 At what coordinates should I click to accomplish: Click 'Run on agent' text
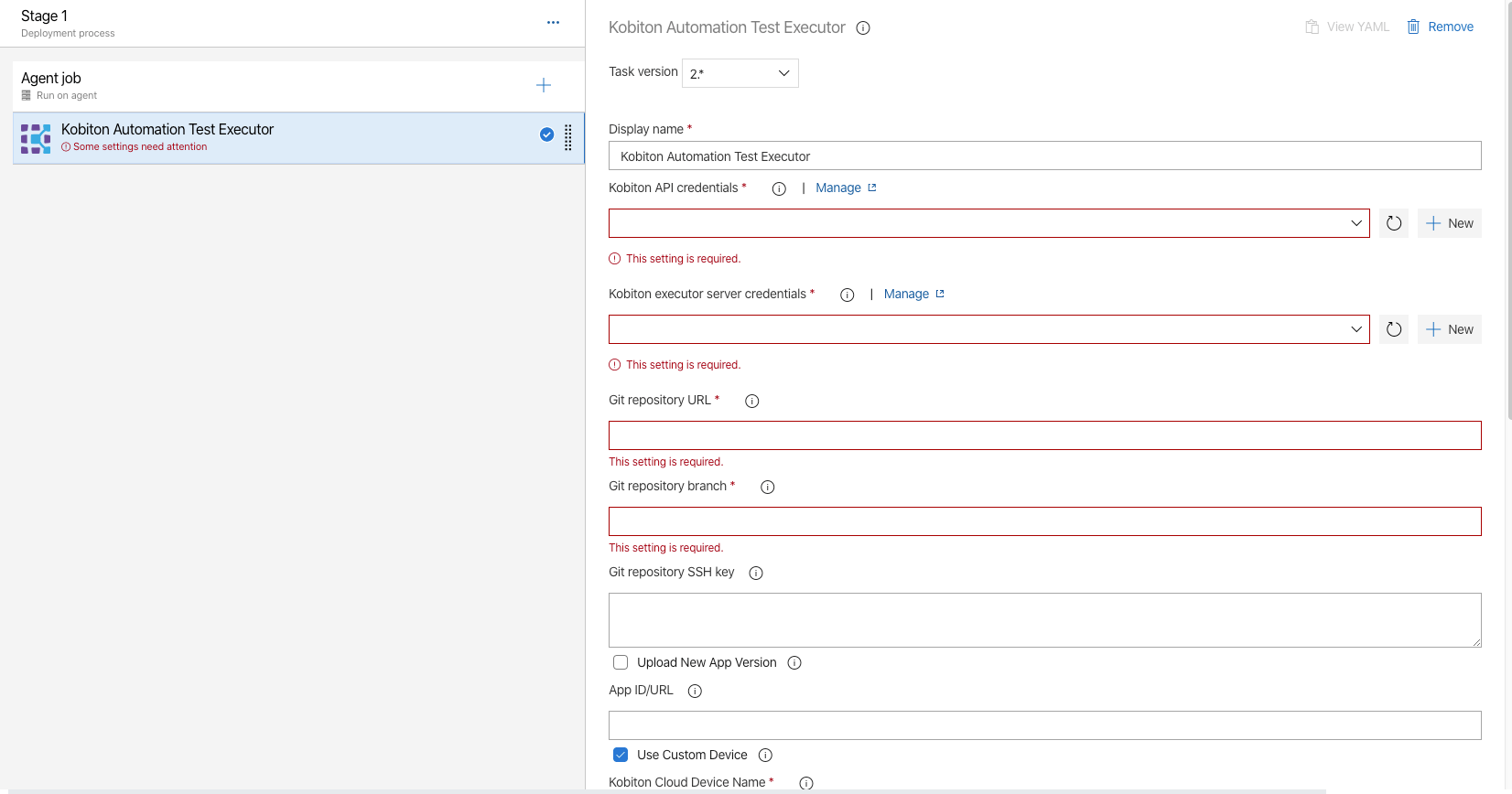pyautogui.click(x=67, y=95)
